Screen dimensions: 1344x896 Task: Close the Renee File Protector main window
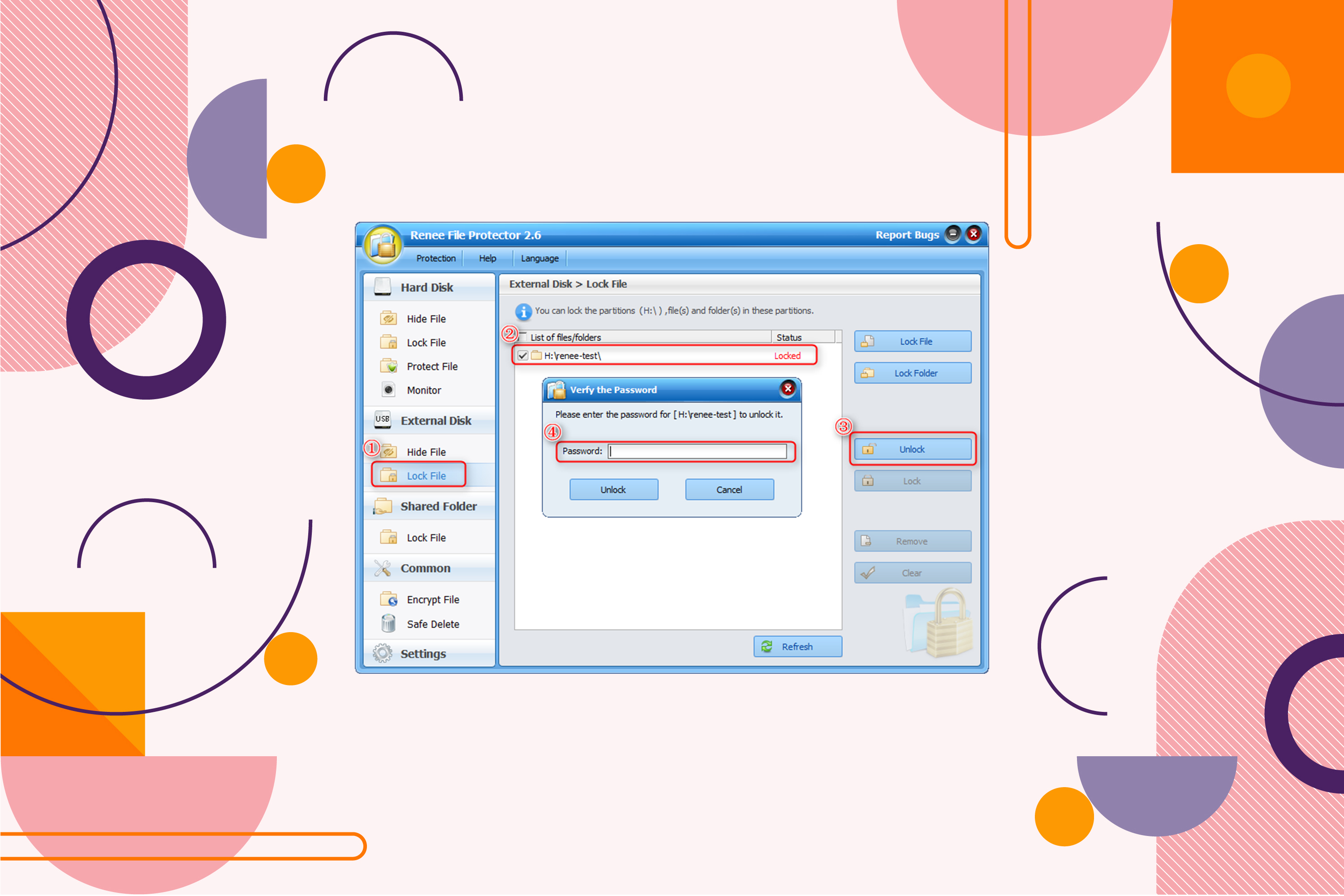pyautogui.click(x=974, y=234)
